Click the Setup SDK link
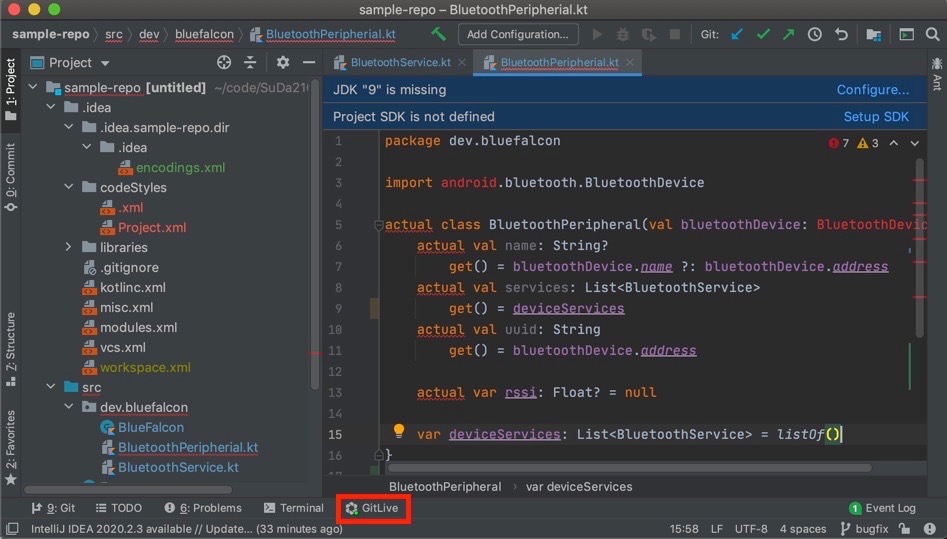Viewport: 947px width, 539px height. [x=876, y=117]
